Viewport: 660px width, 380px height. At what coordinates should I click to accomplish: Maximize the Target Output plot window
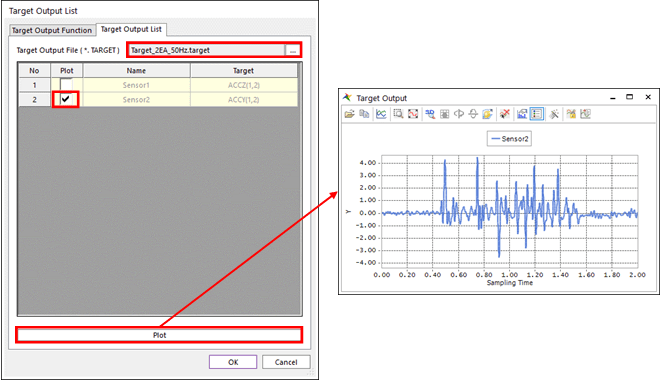(x=629, y=97)
